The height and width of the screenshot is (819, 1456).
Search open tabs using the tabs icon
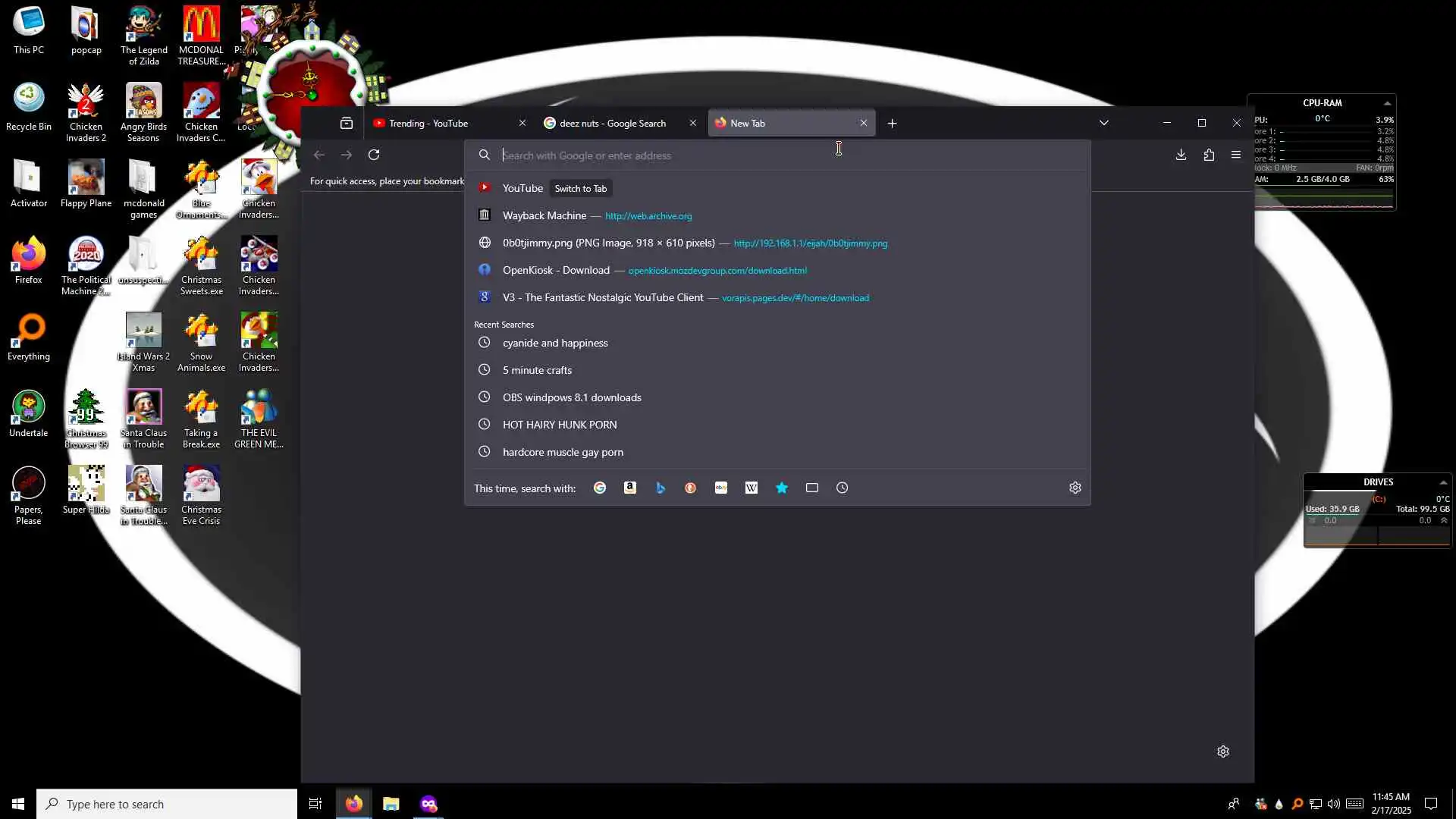(x=812, y=488)
